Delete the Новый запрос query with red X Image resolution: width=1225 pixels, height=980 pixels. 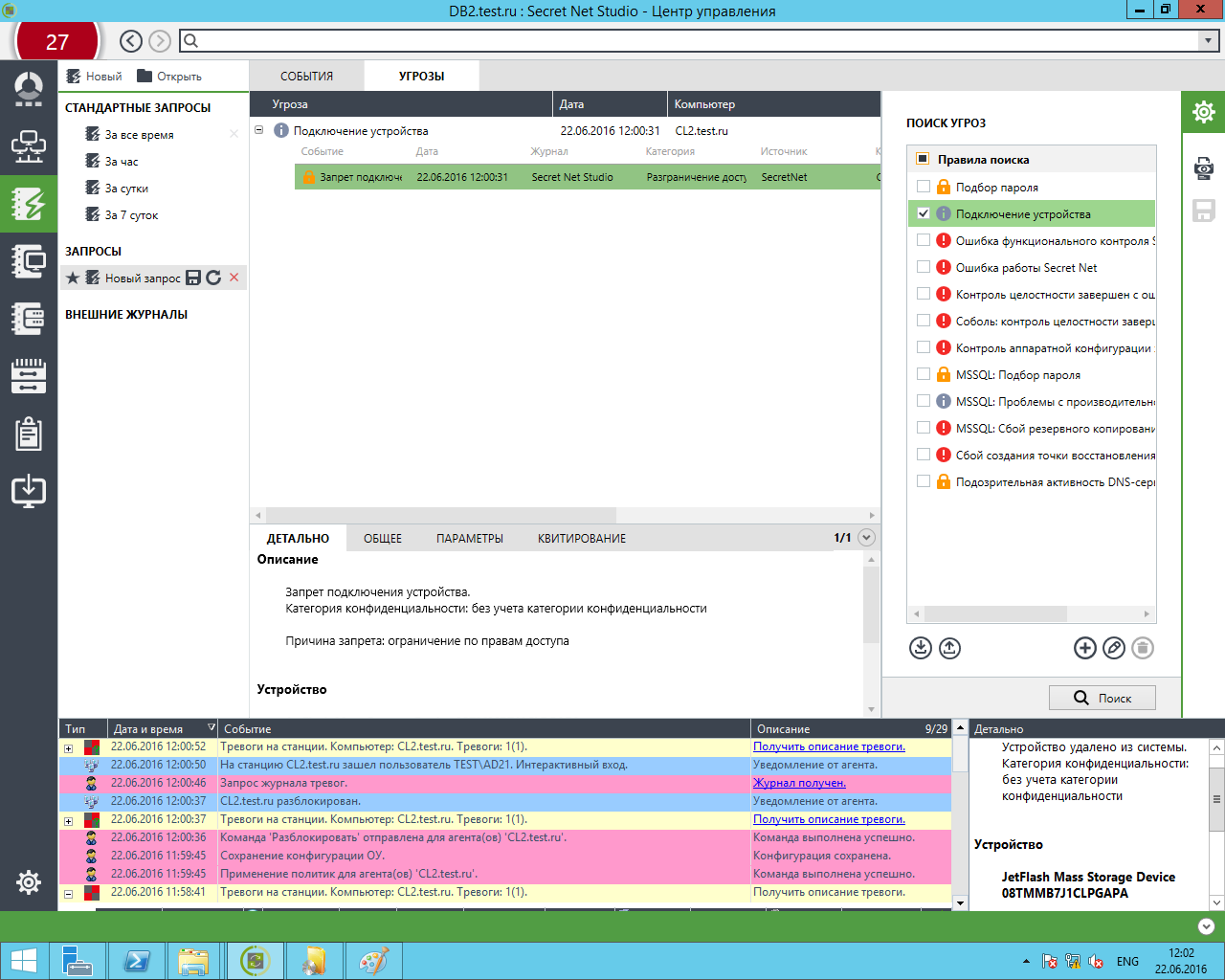pyautogui.click(x=234, y=278)
